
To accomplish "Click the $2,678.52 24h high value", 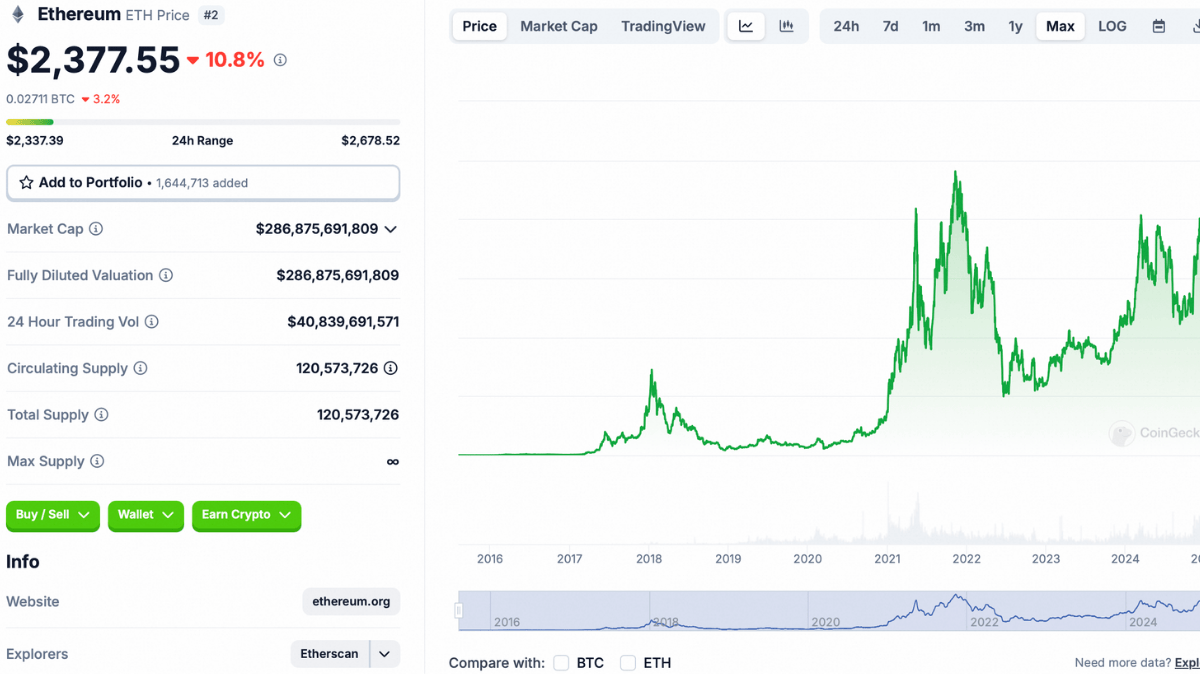I will tap(371, 141).
